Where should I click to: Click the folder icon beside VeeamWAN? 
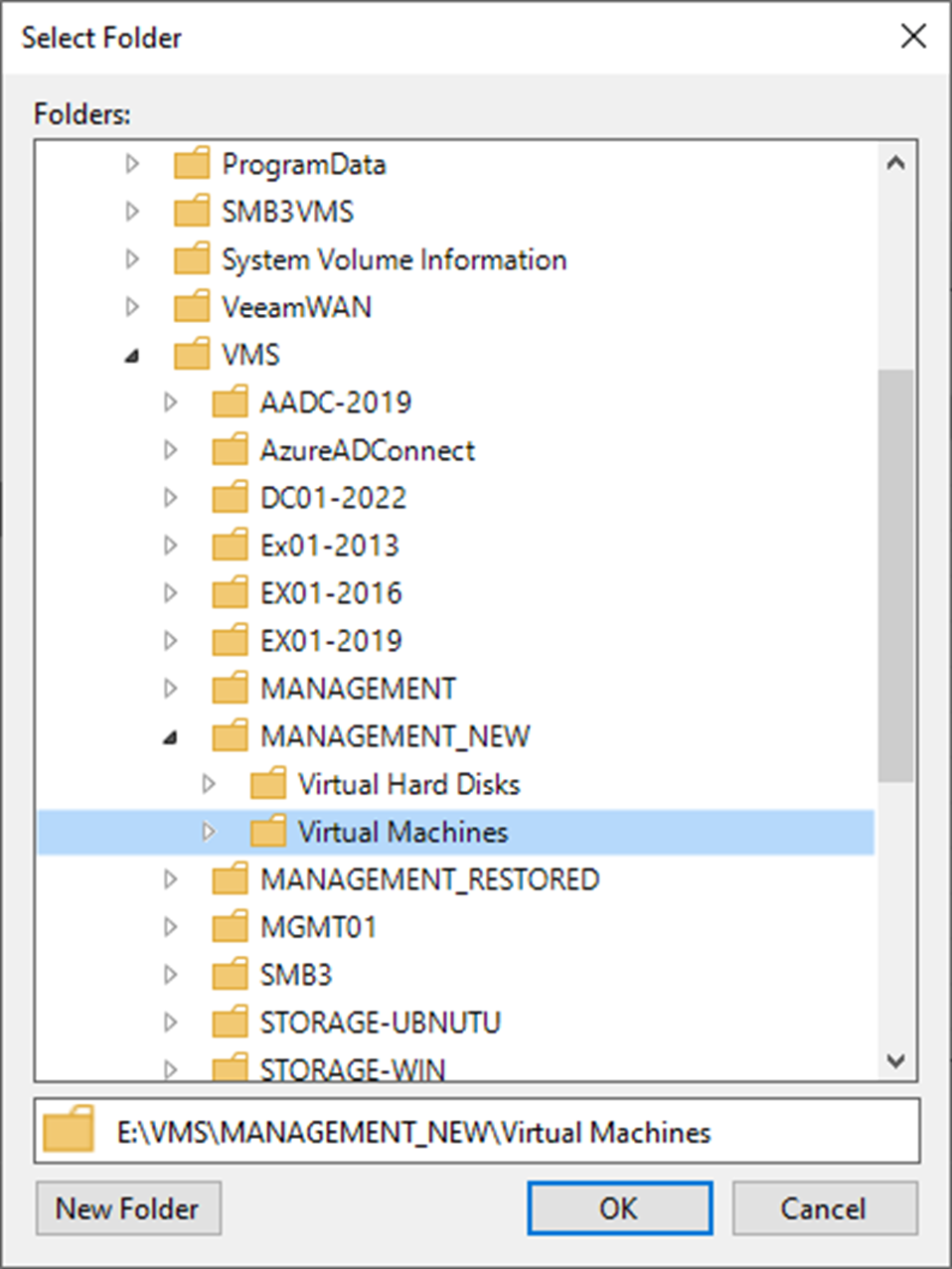coord(191,306)
